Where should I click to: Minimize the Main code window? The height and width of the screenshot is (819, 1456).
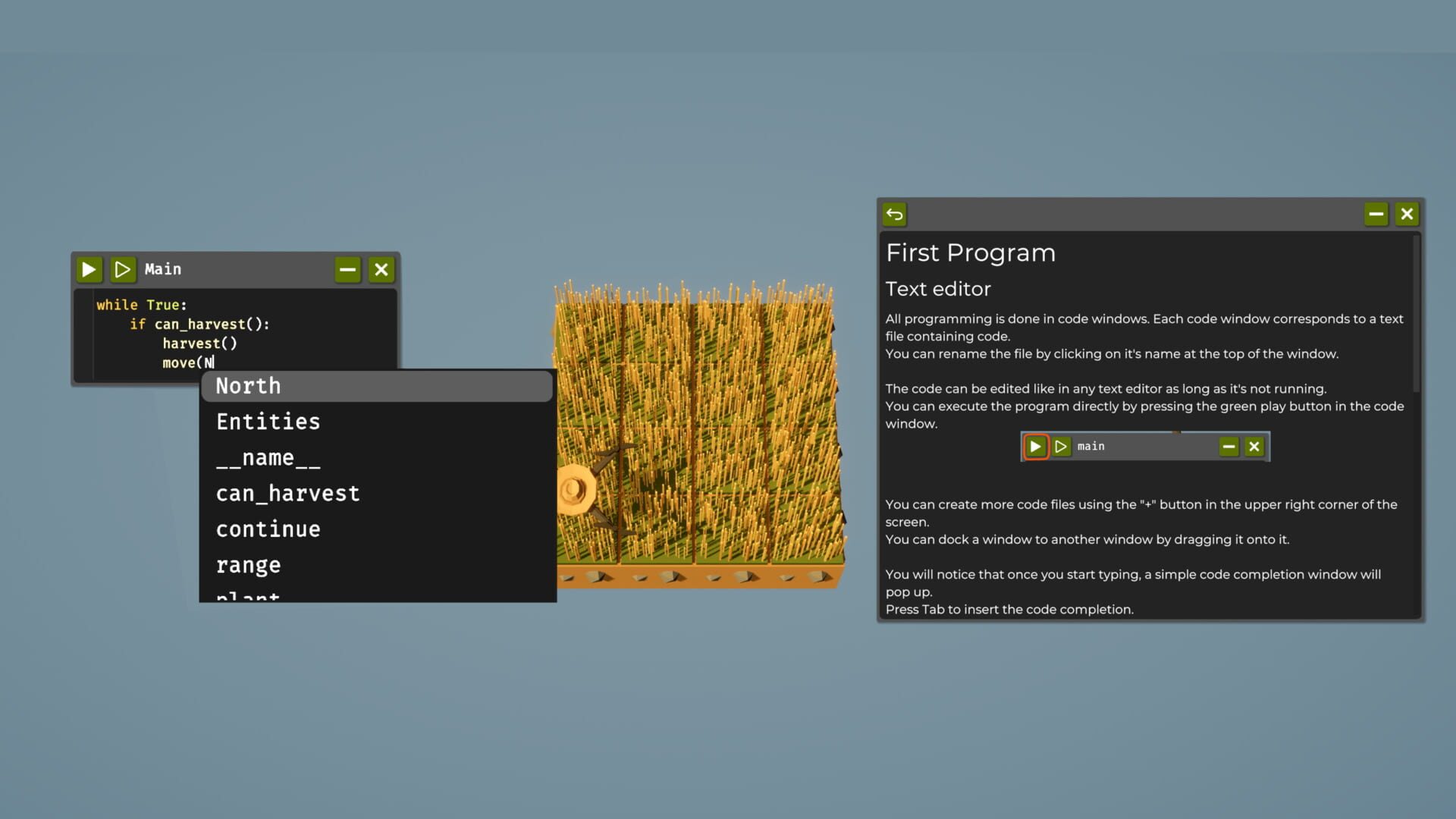(x=347, y=269)
